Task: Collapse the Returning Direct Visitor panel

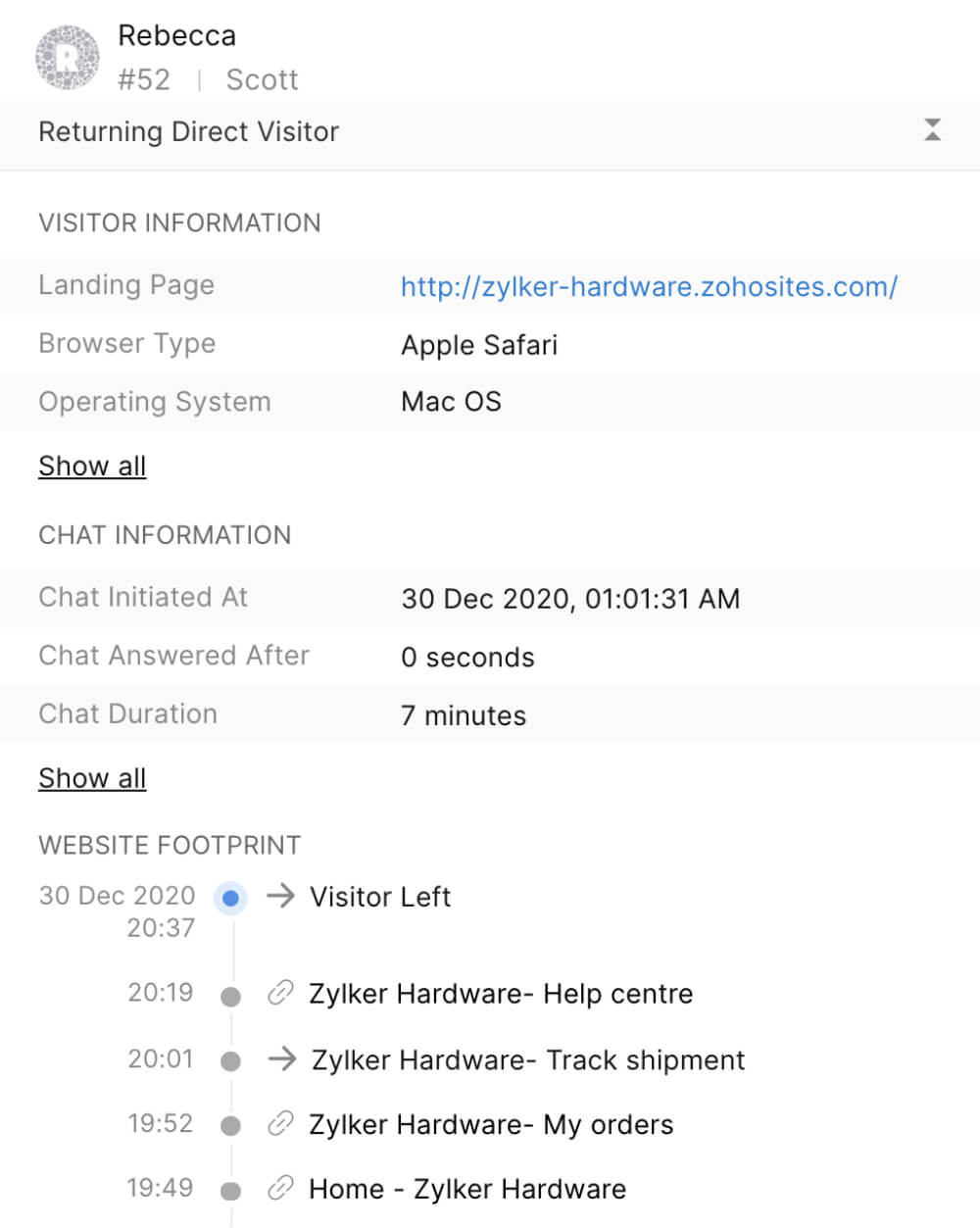Action: 933,129
